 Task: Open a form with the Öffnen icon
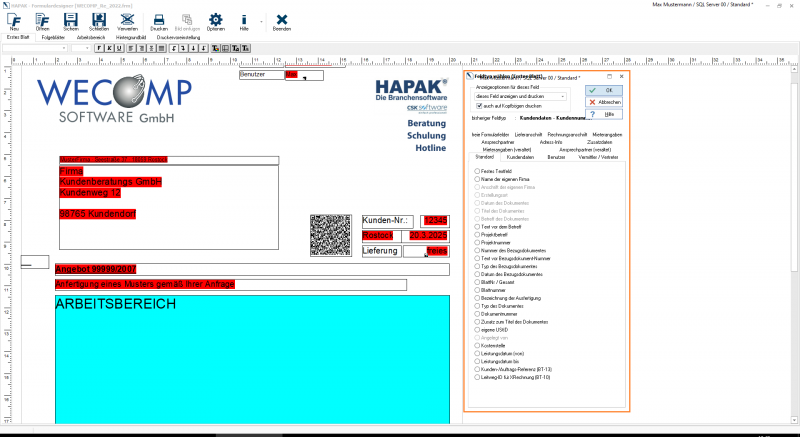[43, 21]
